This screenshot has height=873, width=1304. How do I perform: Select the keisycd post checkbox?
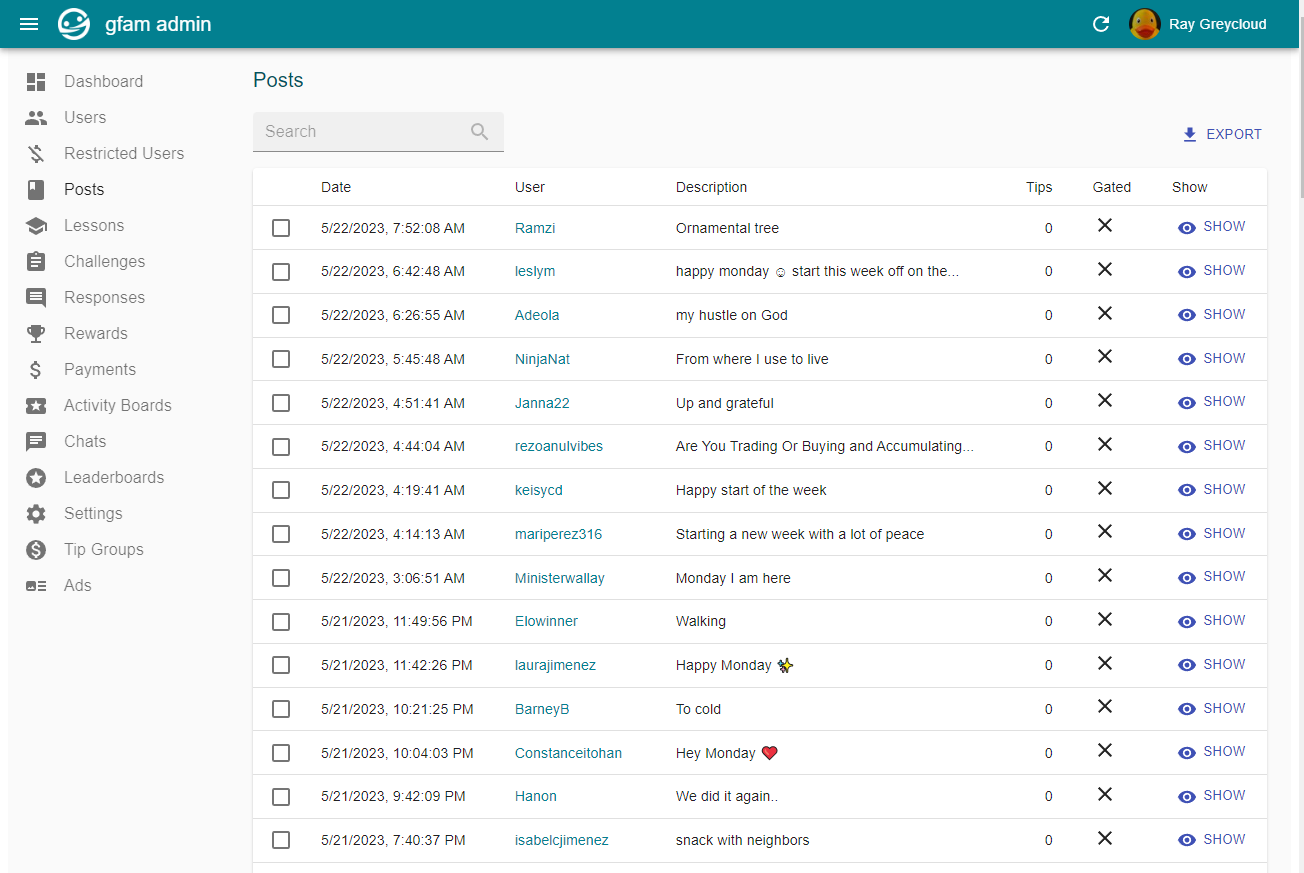coord(281,490)
